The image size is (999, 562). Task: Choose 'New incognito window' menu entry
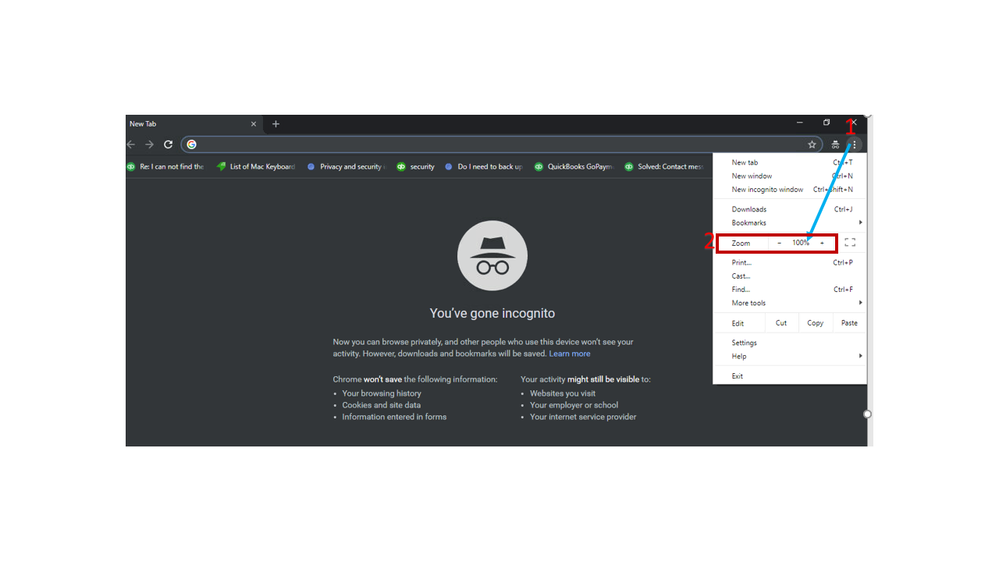[x=790, y=189]
